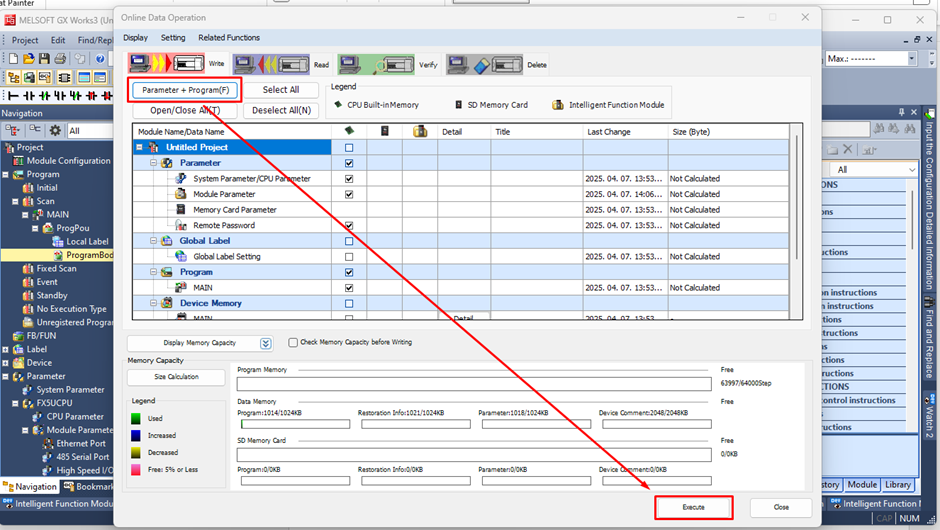Select System Parameter in Navigation tree
940x530 pixels.
[x=70, y=389]
